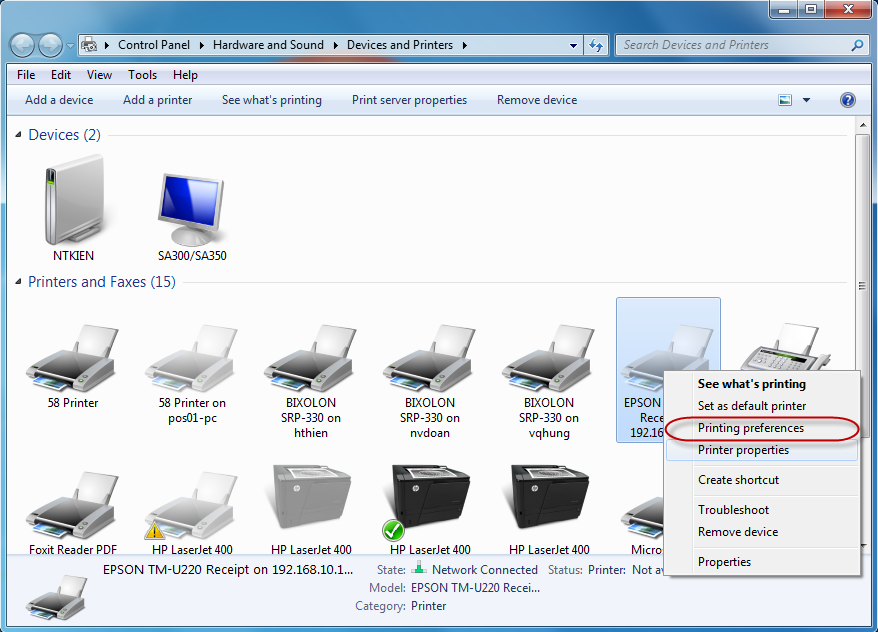
Task: Choose Properties at bottom of context menu
Action: pyautogui.click(x=762, y=562)
